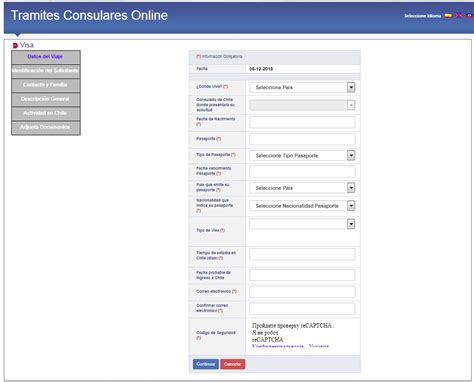Open the Identificación del Solicitante tab
Image resolution: width=474 pixels, height=382 pixels.
46,71
